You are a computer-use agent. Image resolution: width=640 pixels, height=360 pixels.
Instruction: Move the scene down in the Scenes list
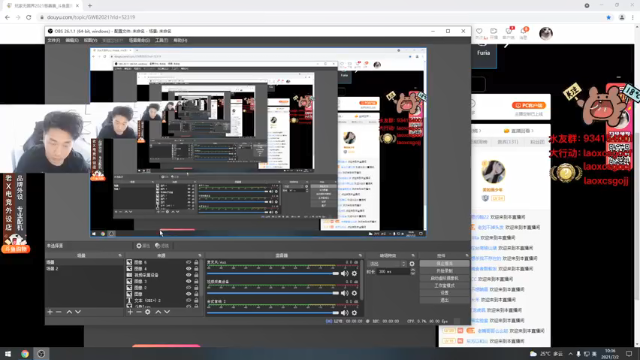point(78,312)
